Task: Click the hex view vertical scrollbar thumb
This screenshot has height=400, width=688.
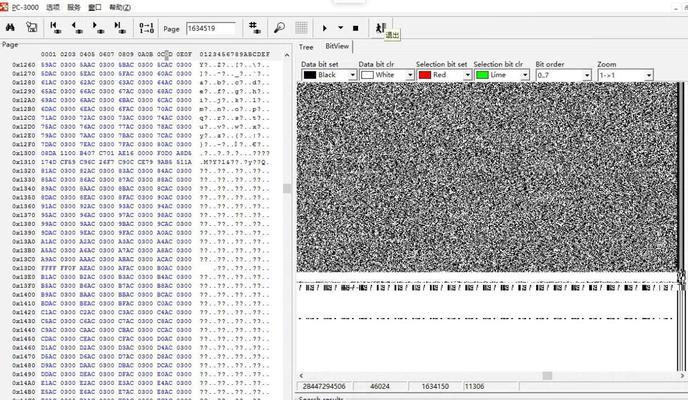Action: 287,189
